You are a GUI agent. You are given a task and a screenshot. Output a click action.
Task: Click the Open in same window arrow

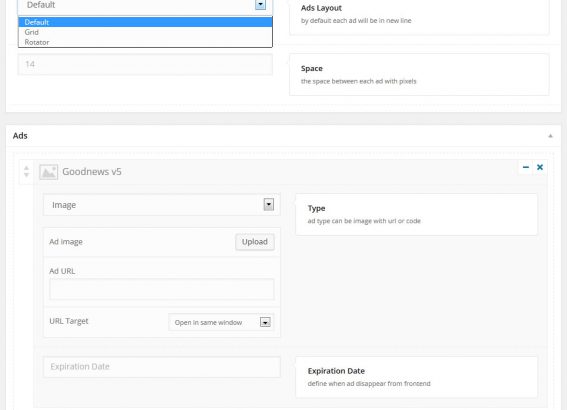[265, 322]
